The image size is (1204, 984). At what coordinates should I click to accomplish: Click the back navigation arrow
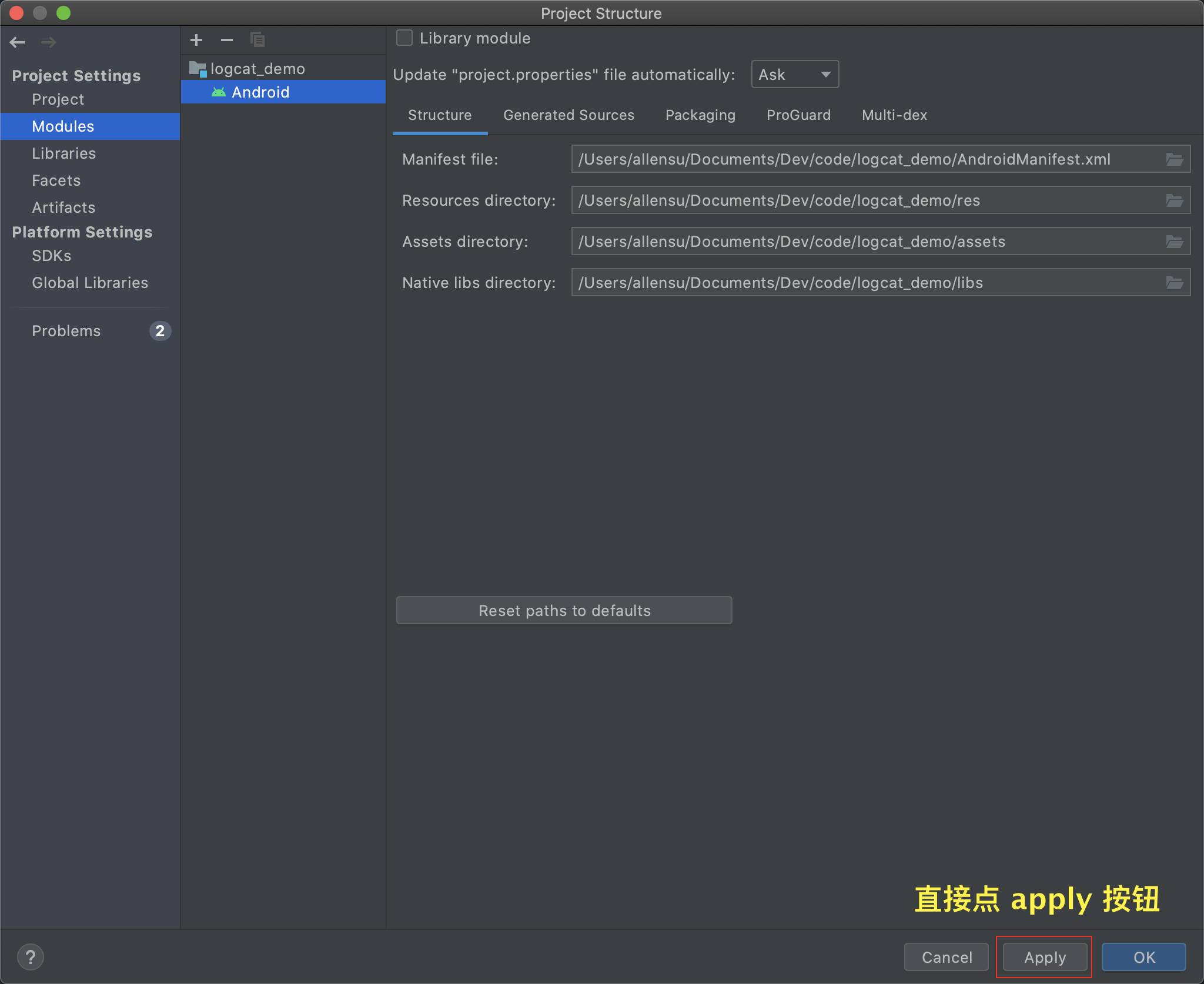tap(18, 42)
